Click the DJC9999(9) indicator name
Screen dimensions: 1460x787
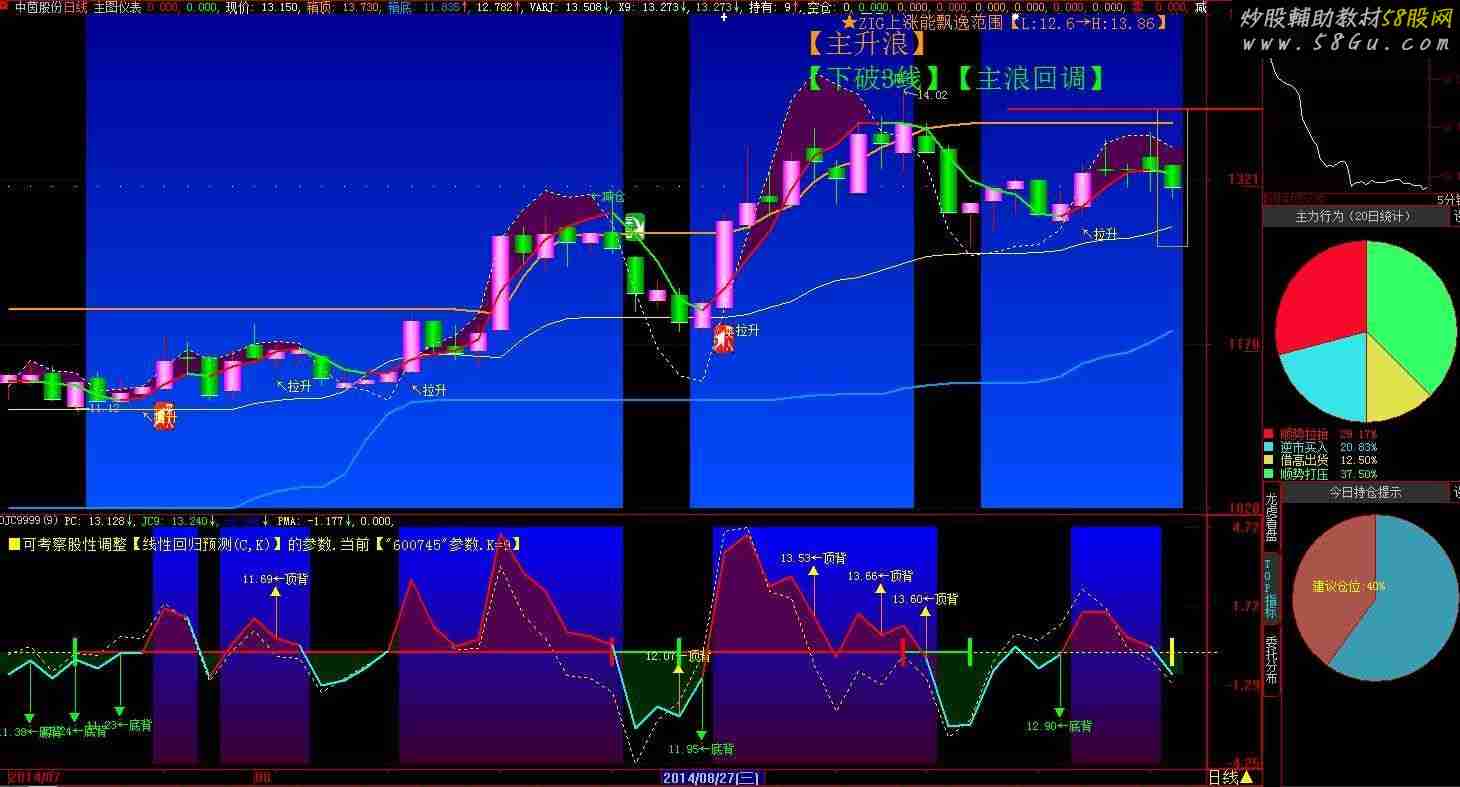29,521
